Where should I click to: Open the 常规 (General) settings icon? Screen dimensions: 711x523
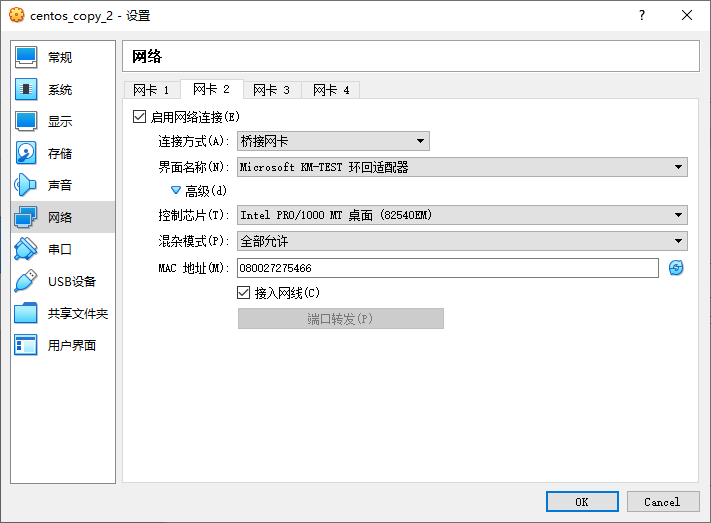point(27,58)
